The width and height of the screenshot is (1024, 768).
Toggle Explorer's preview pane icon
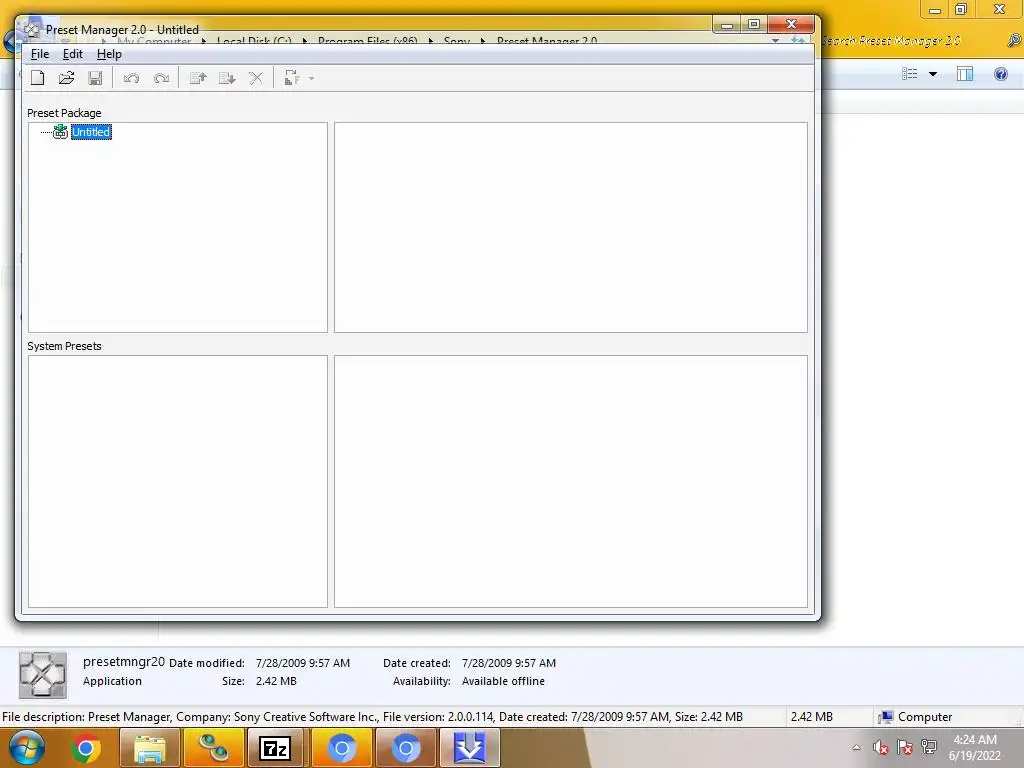click(965, 74)
